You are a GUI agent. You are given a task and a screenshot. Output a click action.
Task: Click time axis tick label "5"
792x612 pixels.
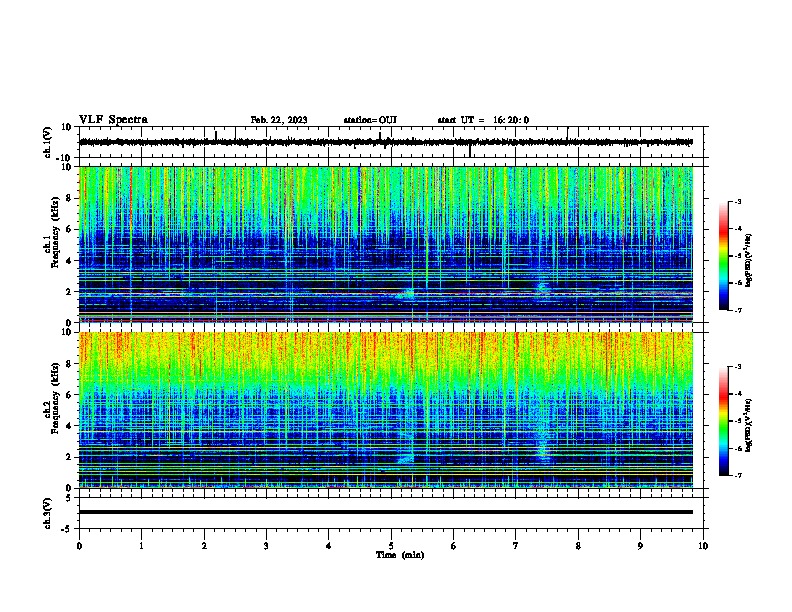[391, 546]
